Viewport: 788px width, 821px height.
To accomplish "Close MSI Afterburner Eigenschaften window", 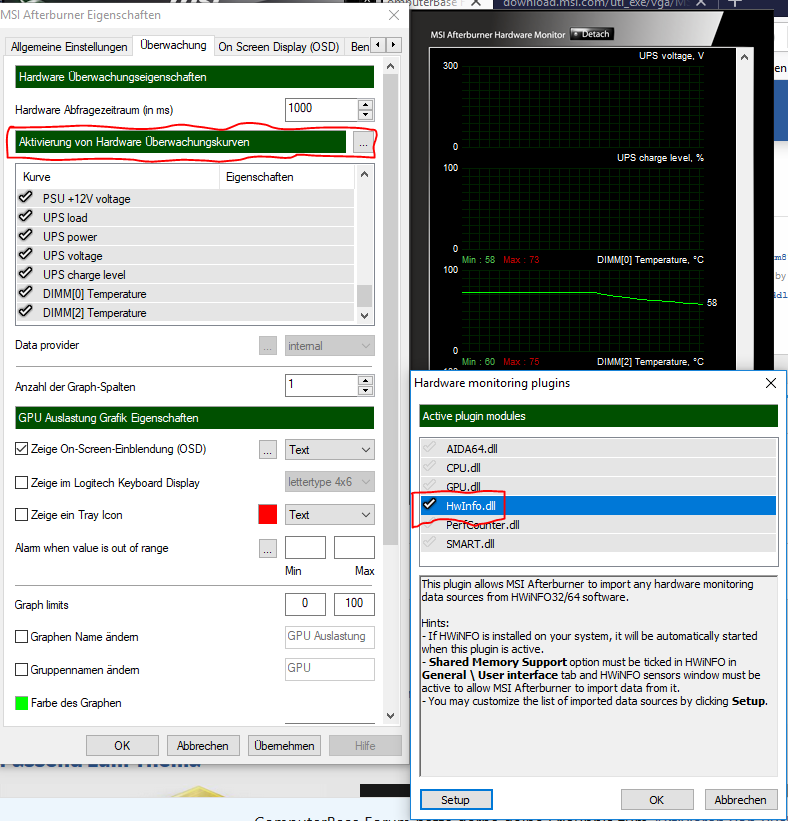I will [x=394, y=15].
